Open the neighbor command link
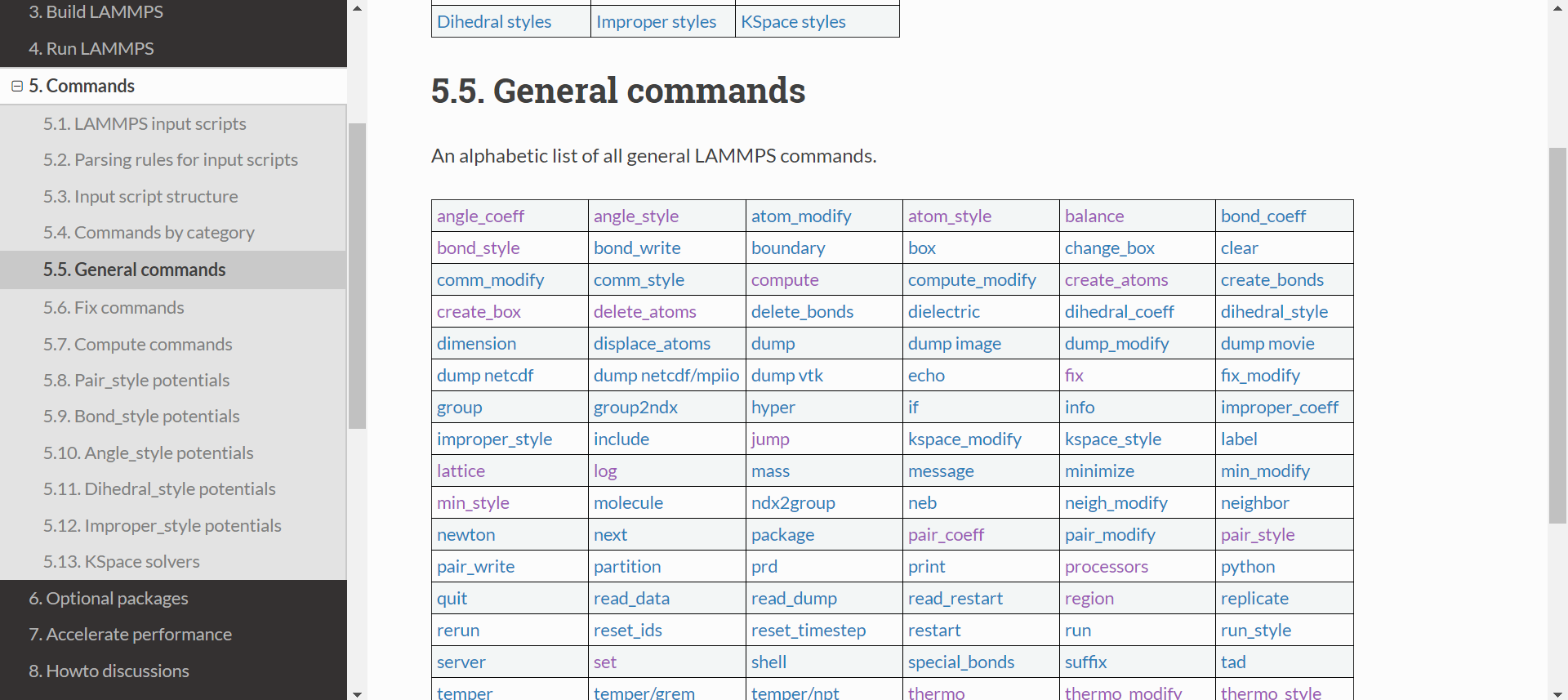This screenshot has width=1568, height=700. [x=1254, y=503]
